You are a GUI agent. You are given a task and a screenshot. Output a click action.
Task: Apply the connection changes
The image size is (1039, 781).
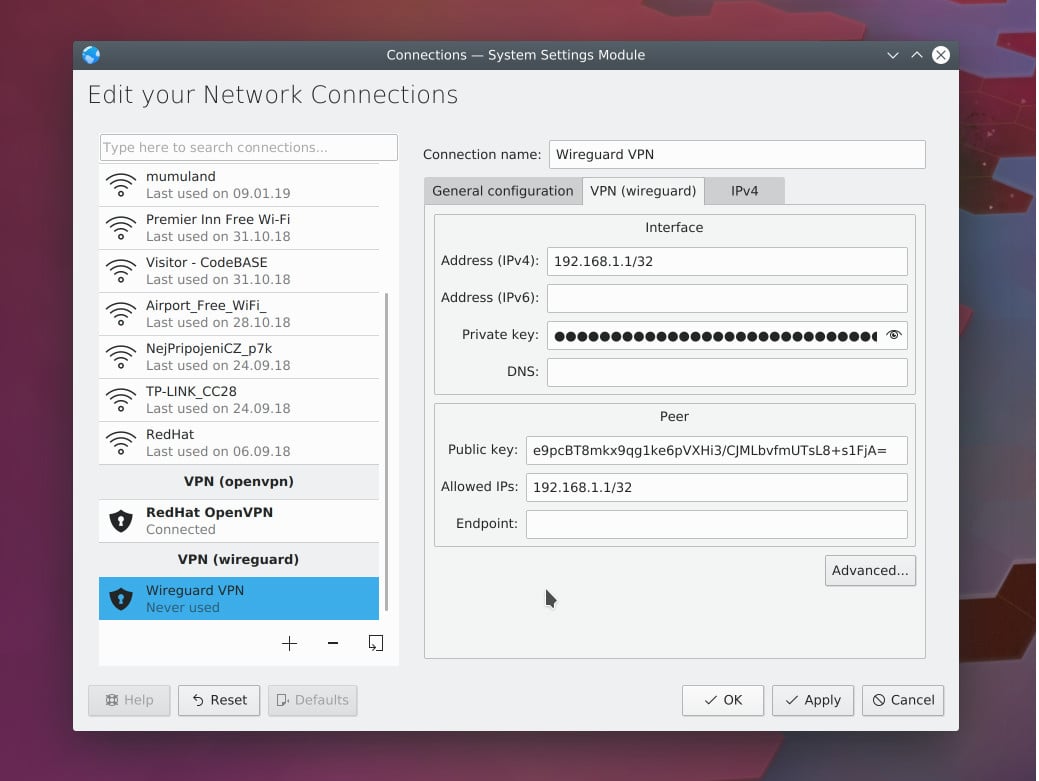click(x=812, y=700)
